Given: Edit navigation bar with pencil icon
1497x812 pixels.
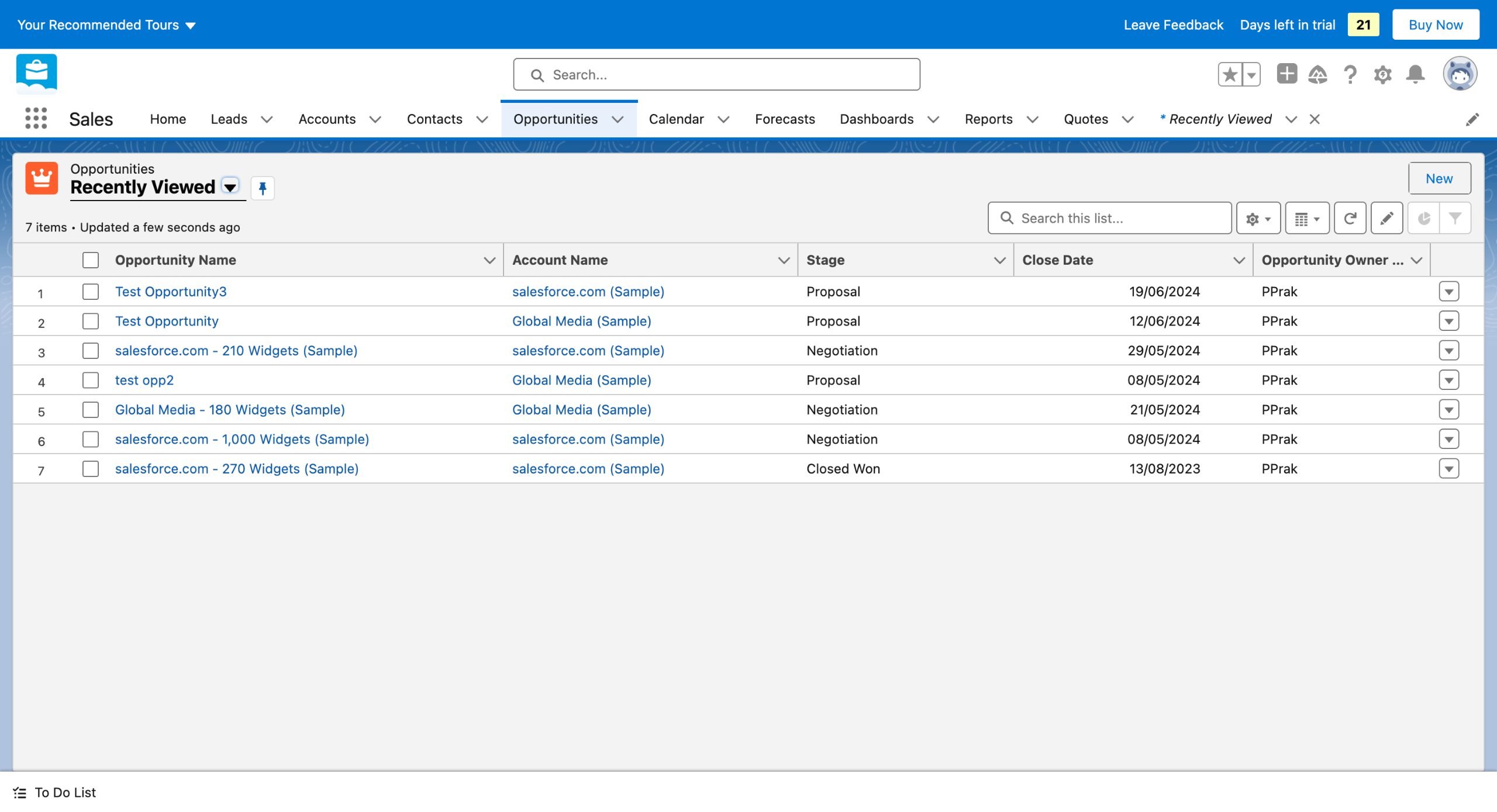Looking at the screenshot, I should (1472, 119).
